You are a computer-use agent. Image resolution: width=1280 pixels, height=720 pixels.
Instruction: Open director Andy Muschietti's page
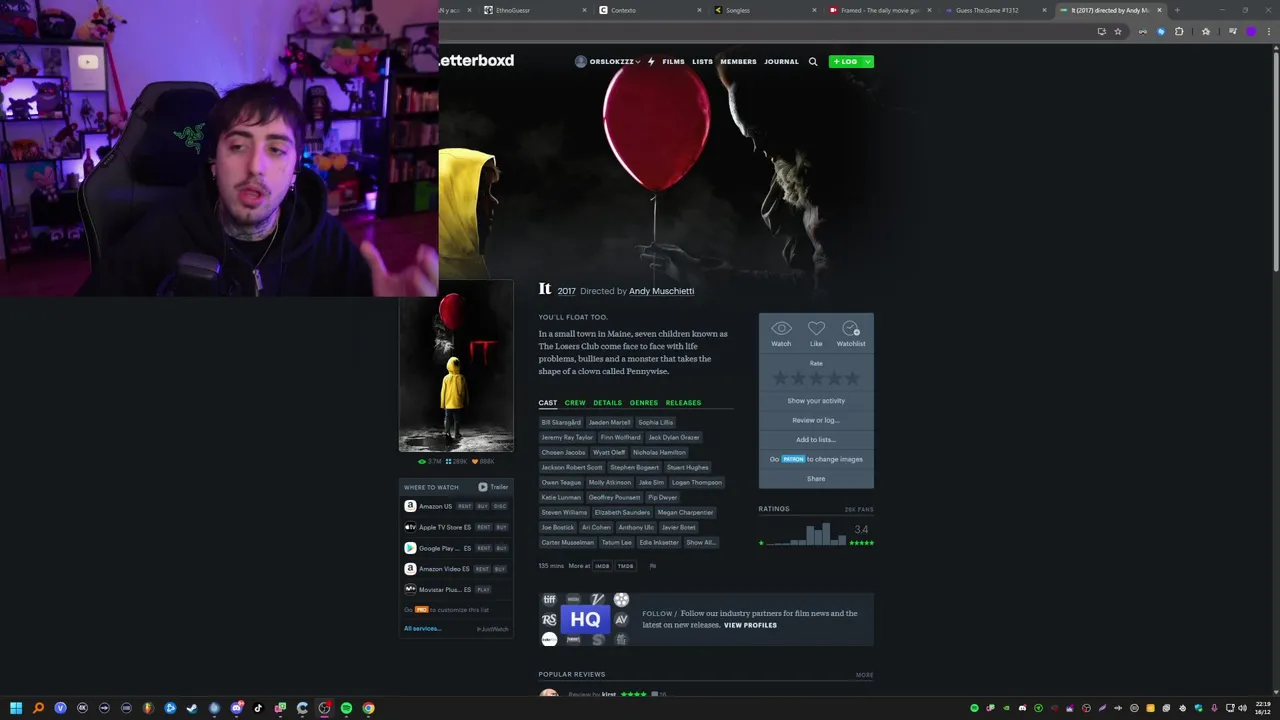click(661, 291)
